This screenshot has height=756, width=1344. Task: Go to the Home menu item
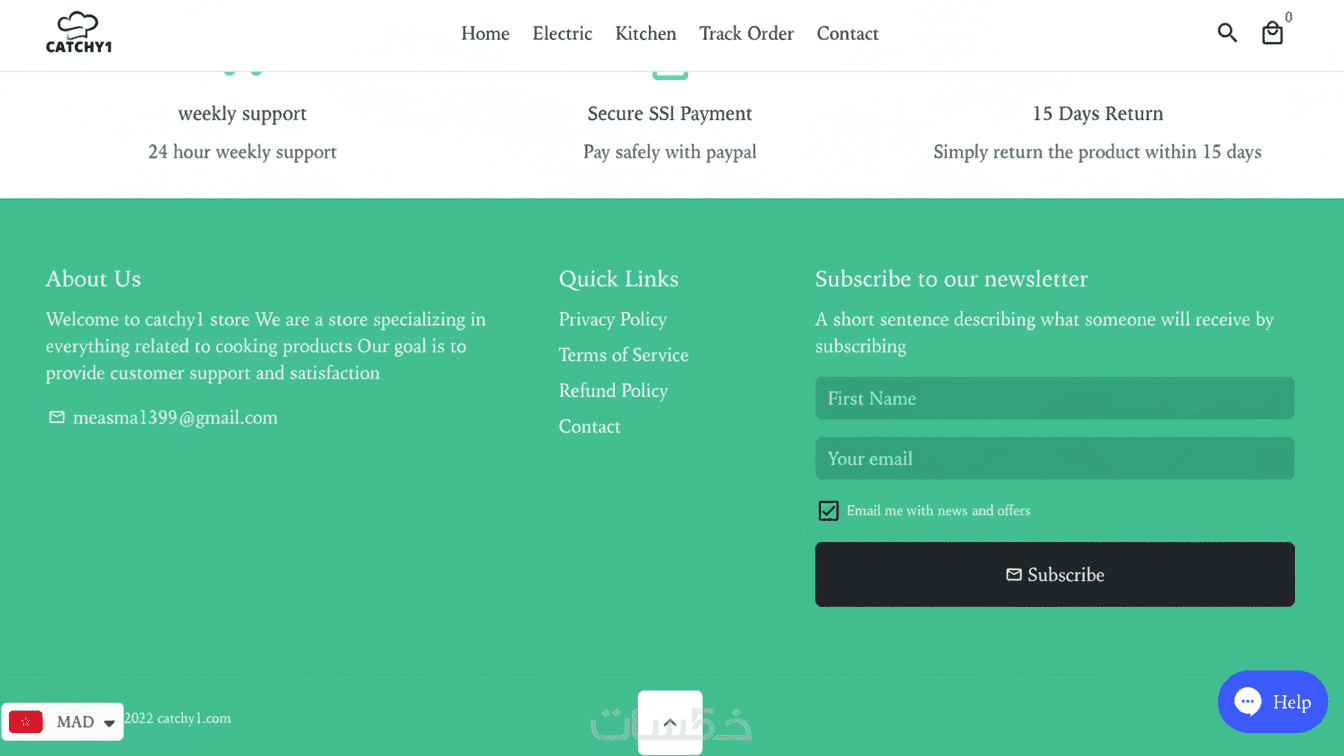485,34
